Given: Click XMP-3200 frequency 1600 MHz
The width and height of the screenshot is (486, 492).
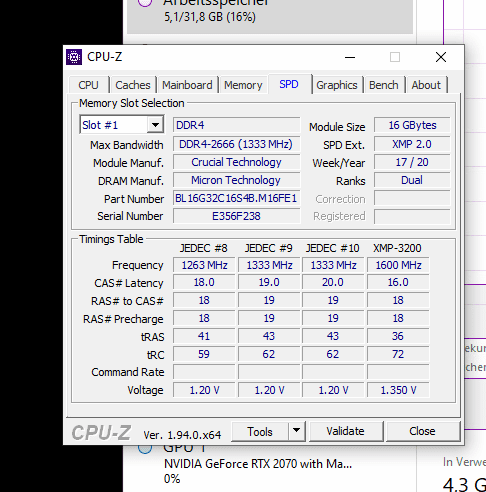Looking at the screenshot, I should pyautogui.click(x=398, y=265).
